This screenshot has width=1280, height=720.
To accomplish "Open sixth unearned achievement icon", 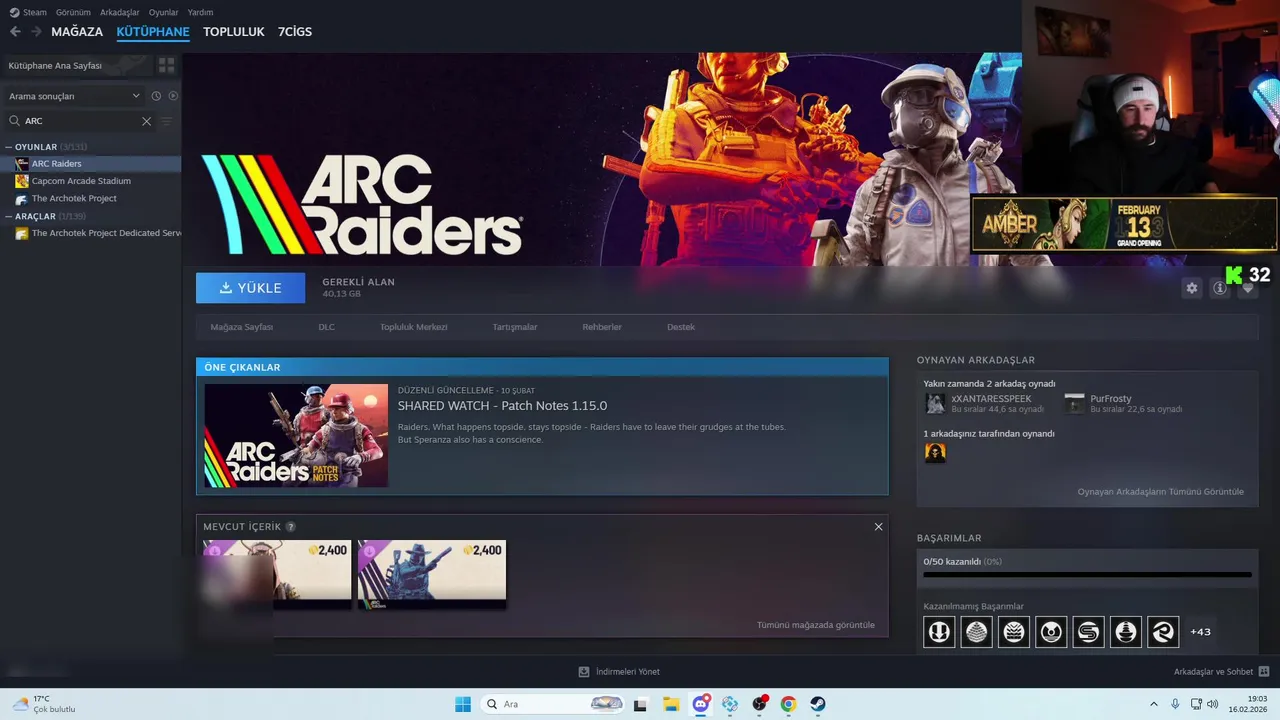I will click(1126, 632).
